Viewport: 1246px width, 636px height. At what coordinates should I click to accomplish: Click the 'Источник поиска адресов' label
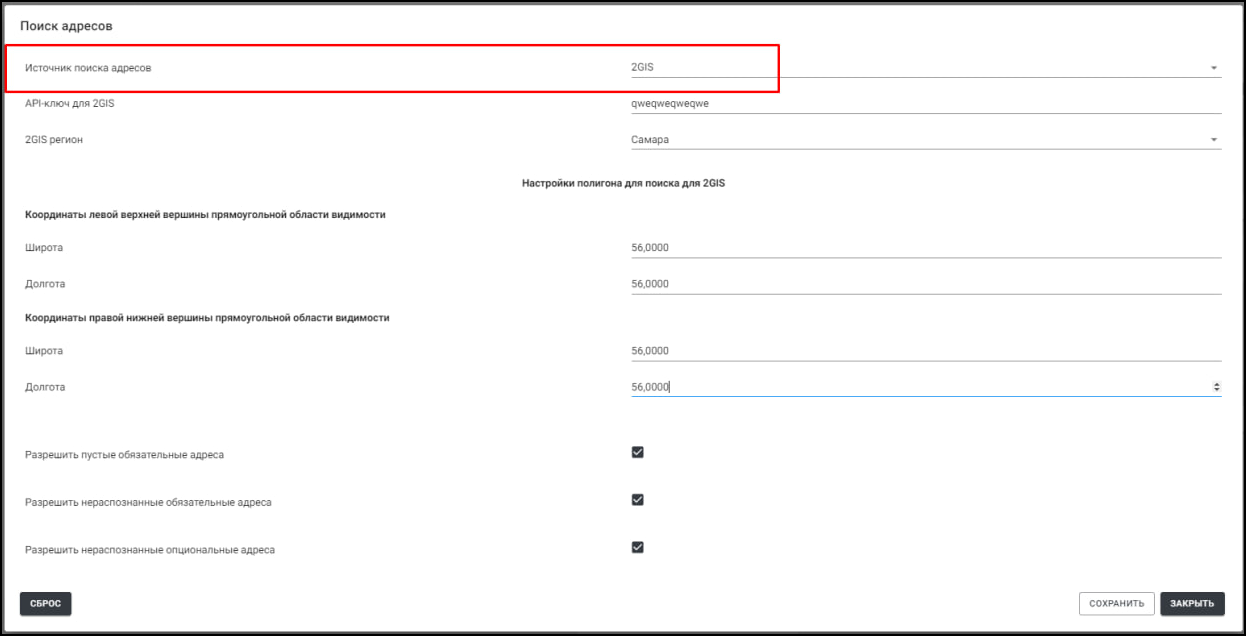89,68
